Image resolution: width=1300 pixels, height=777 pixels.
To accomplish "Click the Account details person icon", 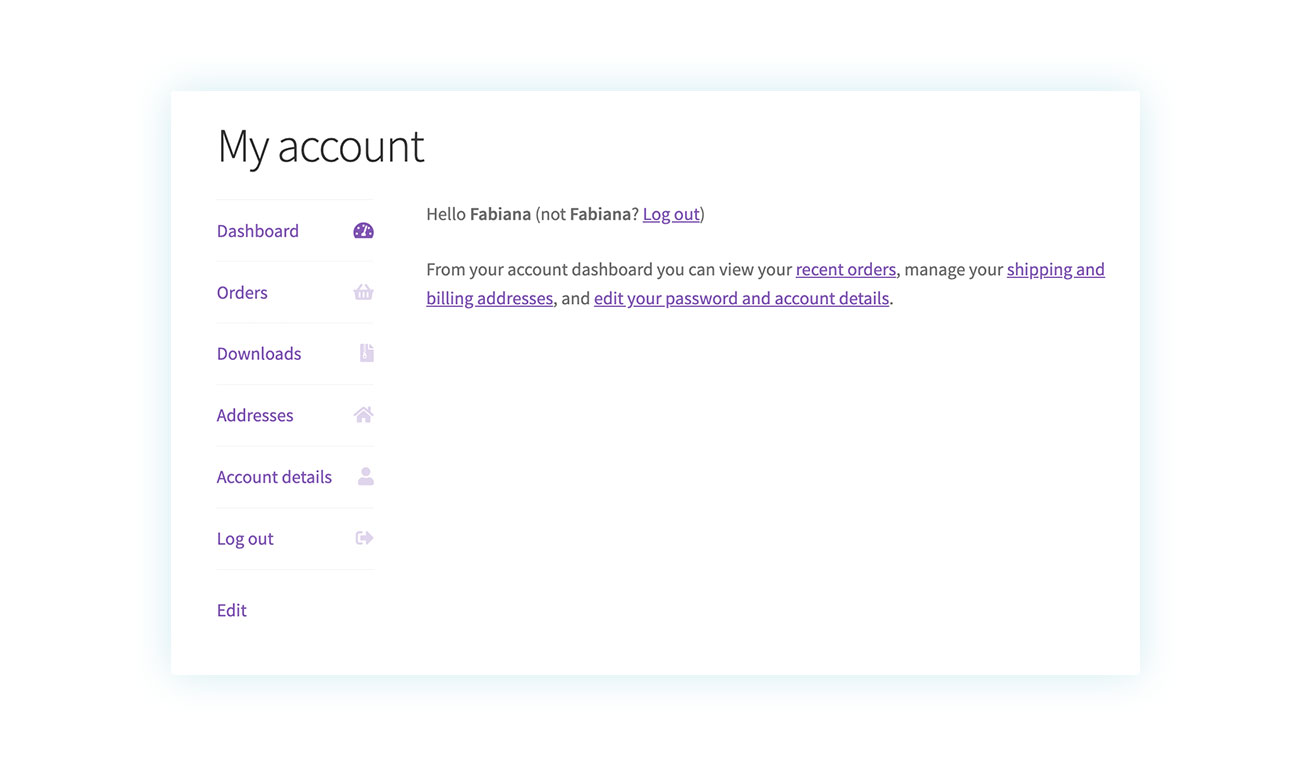I will (366, 477).
